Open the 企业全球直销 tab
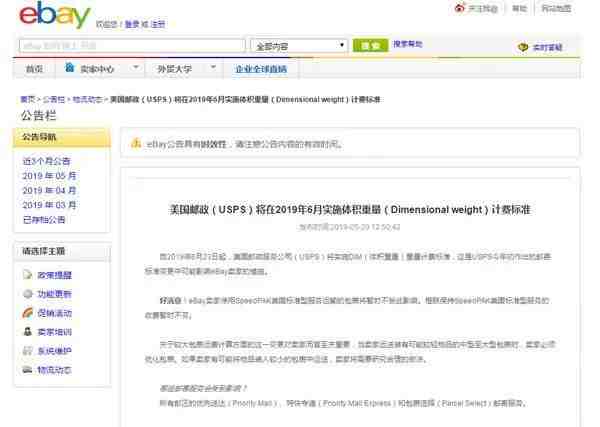600x427 pixels. (x=261, y=69)
